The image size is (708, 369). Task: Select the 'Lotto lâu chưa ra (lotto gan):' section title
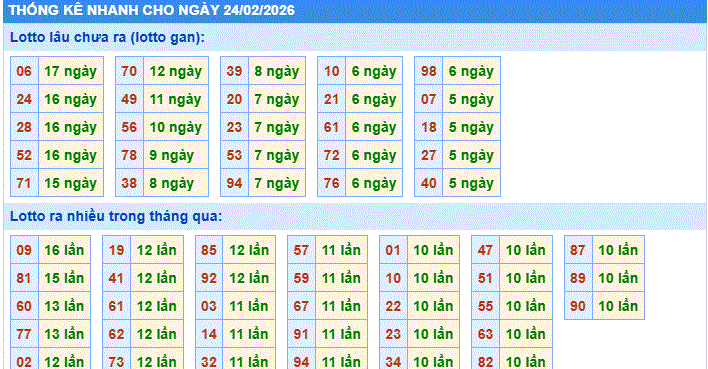[x=107, y=37]
